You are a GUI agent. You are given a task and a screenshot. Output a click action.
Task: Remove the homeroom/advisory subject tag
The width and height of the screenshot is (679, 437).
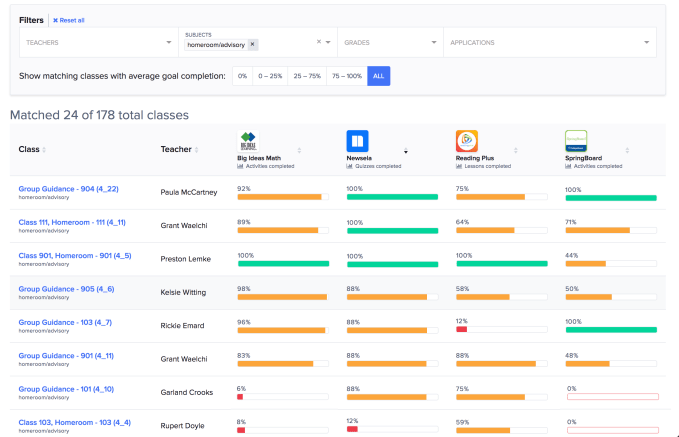click(252, 44)
